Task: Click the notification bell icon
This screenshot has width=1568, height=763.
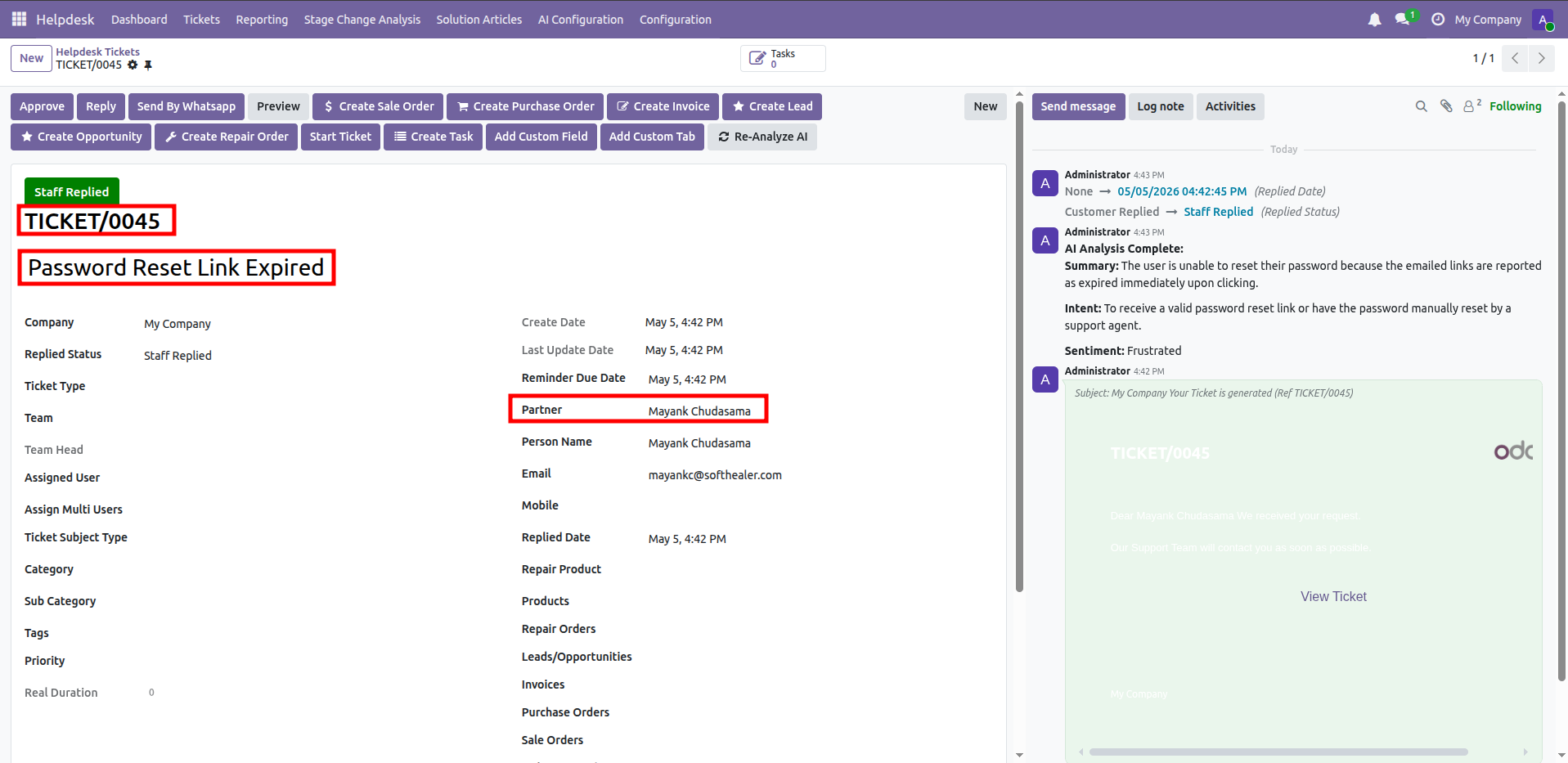Action: pyautogui.click(x=1374, y=19)
